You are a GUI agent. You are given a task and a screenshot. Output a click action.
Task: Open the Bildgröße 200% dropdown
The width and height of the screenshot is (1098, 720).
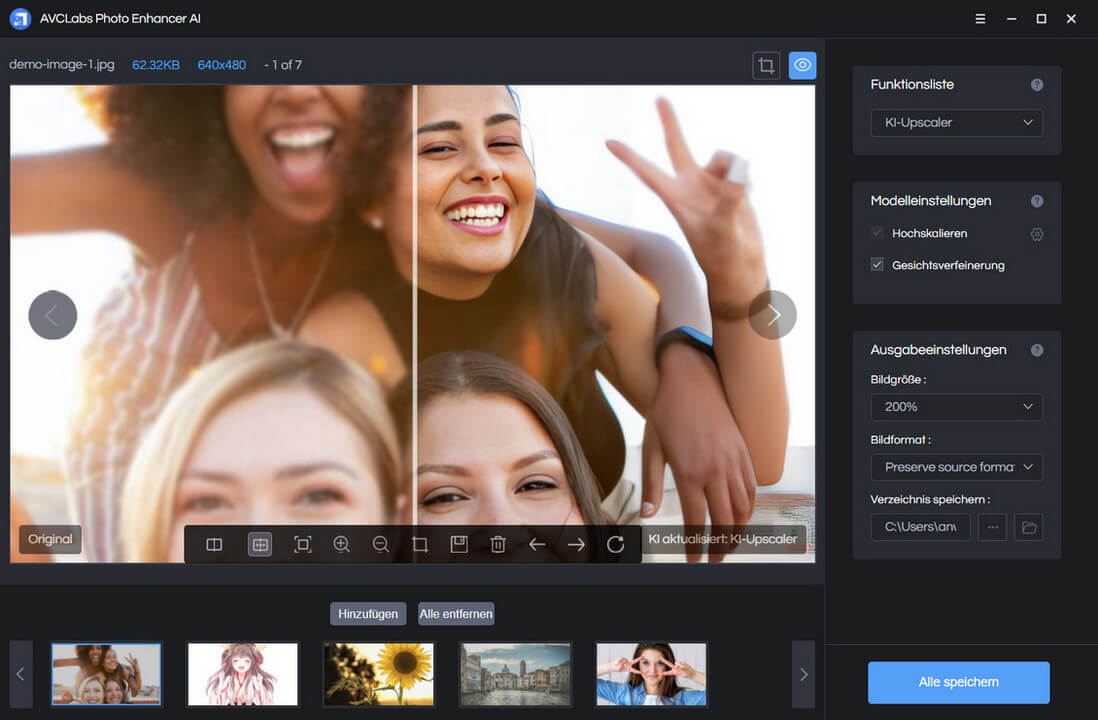957,407
